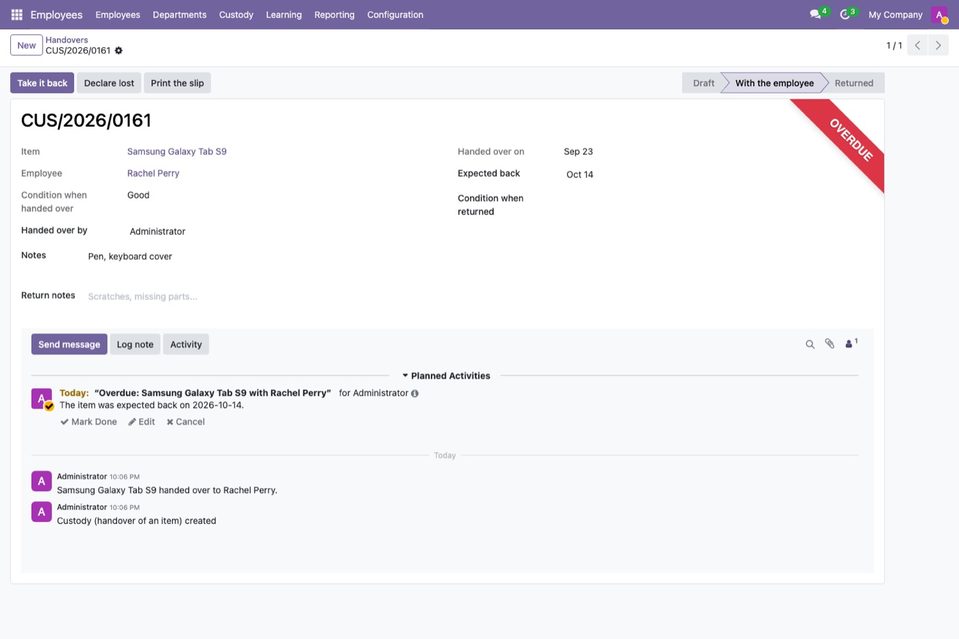Go to the previous record arrow
The width and height of the screenshot is (959, 639).
pos(917,45)
